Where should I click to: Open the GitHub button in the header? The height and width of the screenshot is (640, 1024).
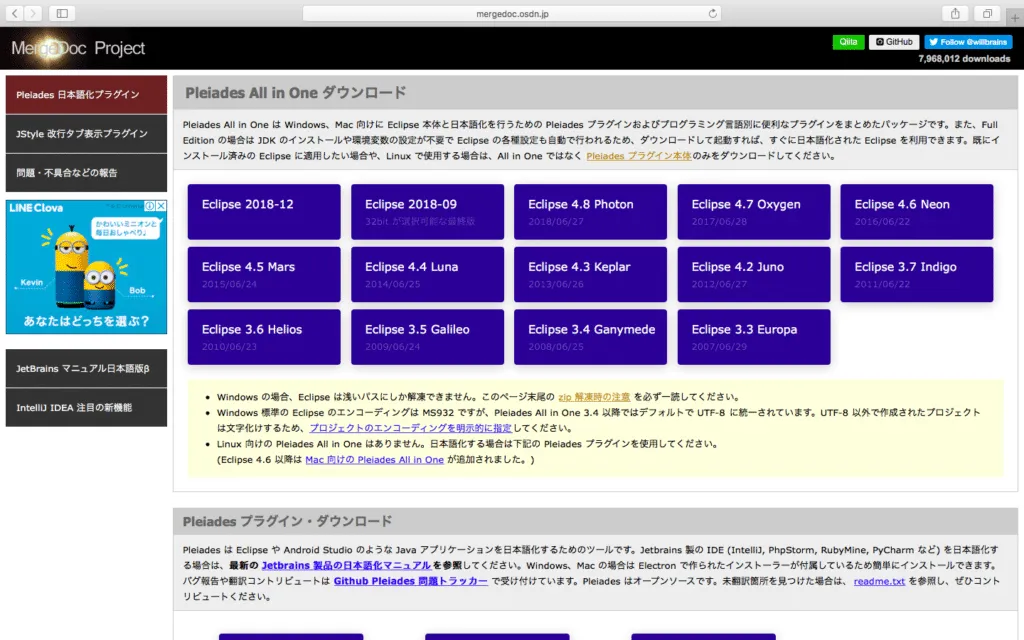[894, 42]
